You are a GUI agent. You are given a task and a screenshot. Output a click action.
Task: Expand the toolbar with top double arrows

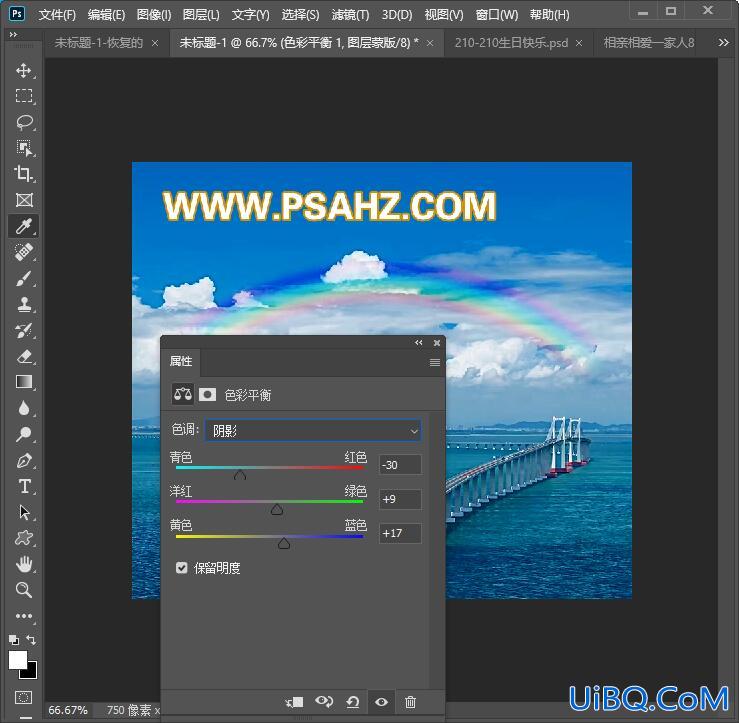pos(13,34)
